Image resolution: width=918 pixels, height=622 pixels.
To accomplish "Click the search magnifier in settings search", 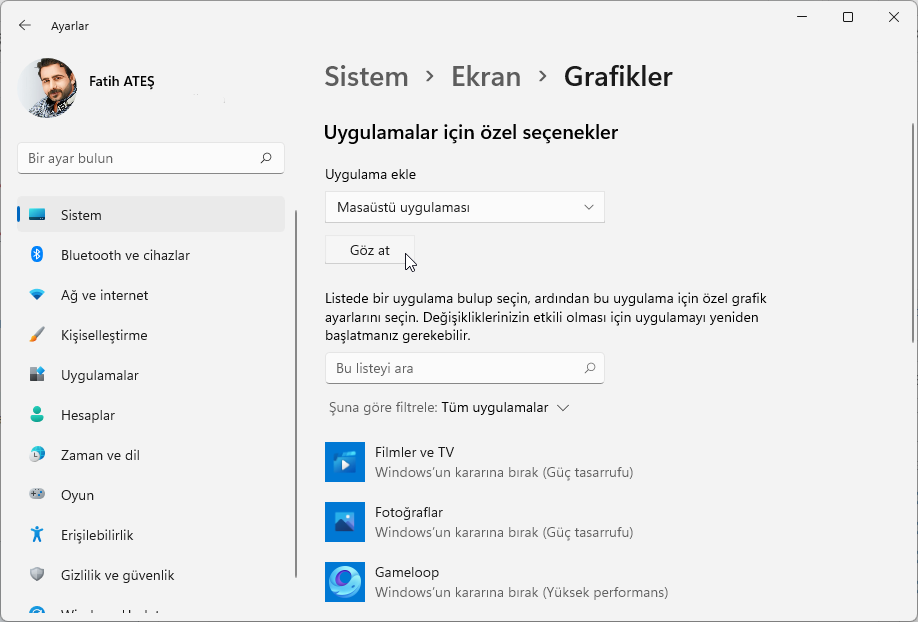I will click(266, 158).
